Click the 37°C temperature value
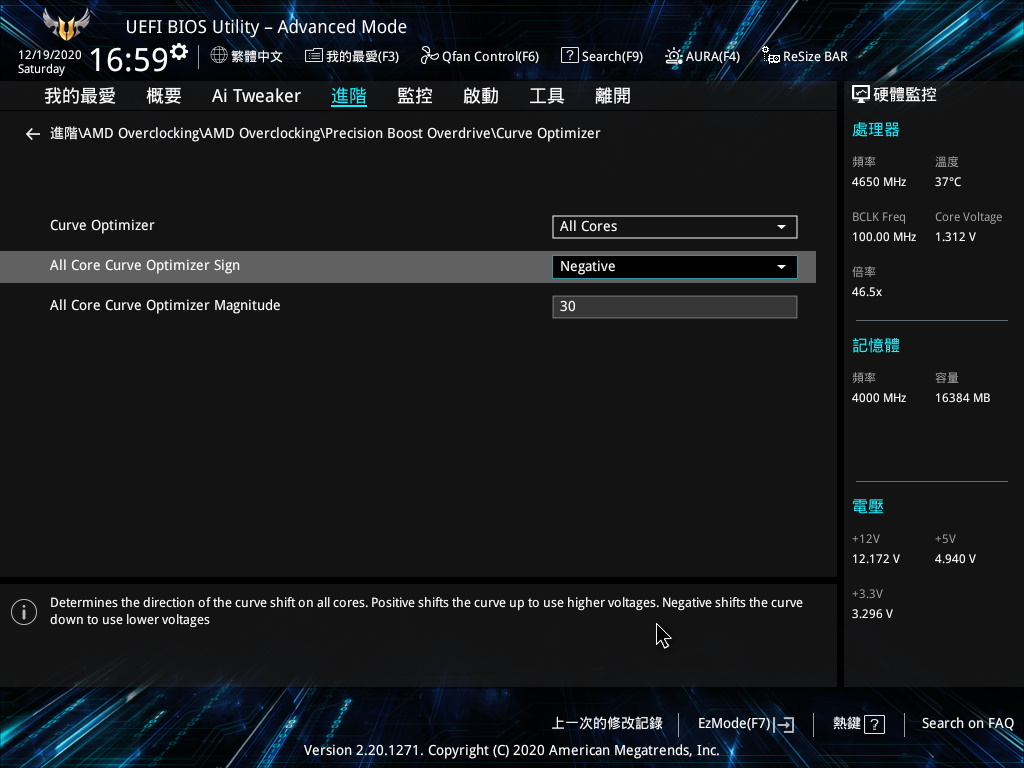The image size is (1024, 768). click(948, 182)
